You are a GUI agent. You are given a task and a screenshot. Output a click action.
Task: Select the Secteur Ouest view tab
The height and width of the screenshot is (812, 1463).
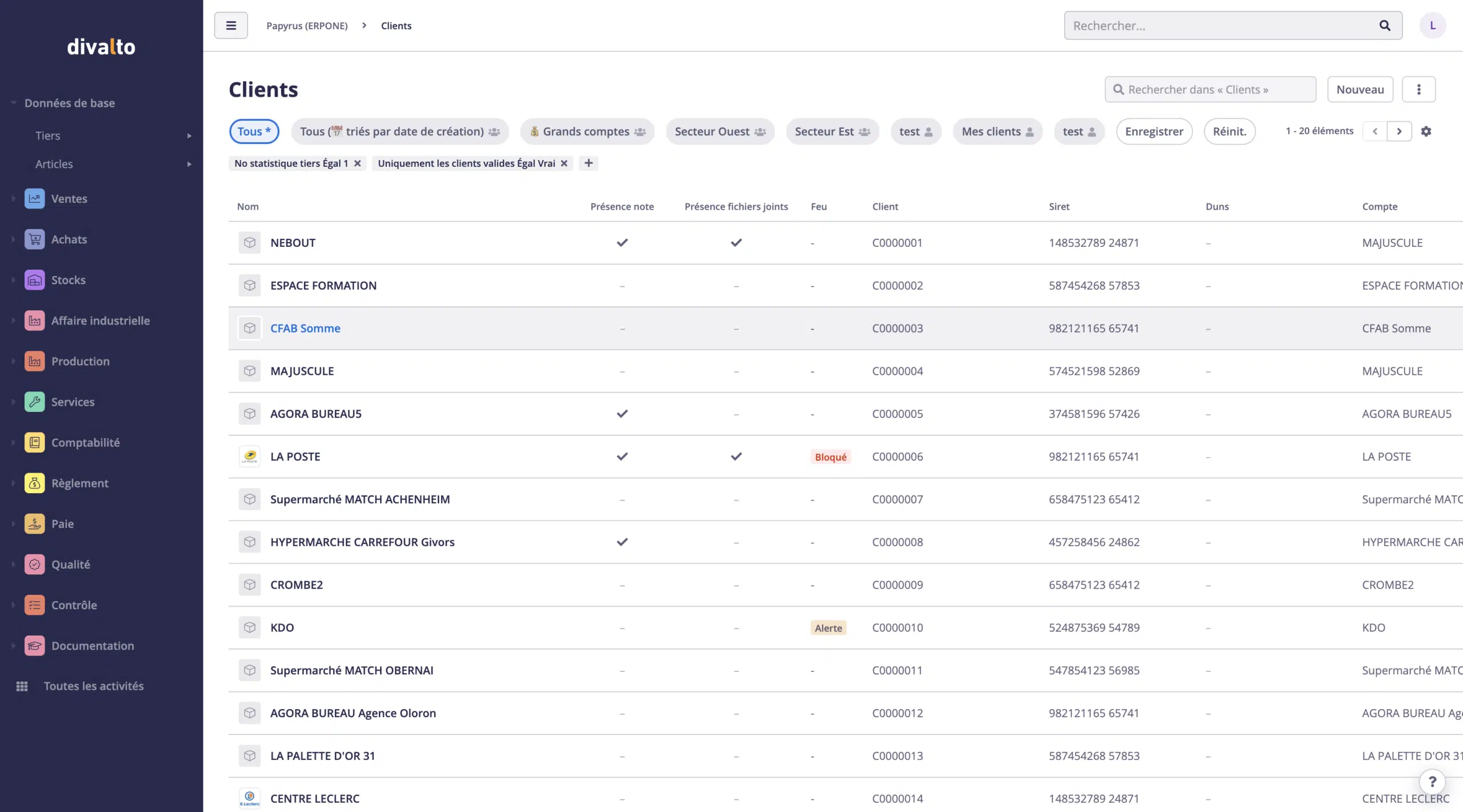719,132
